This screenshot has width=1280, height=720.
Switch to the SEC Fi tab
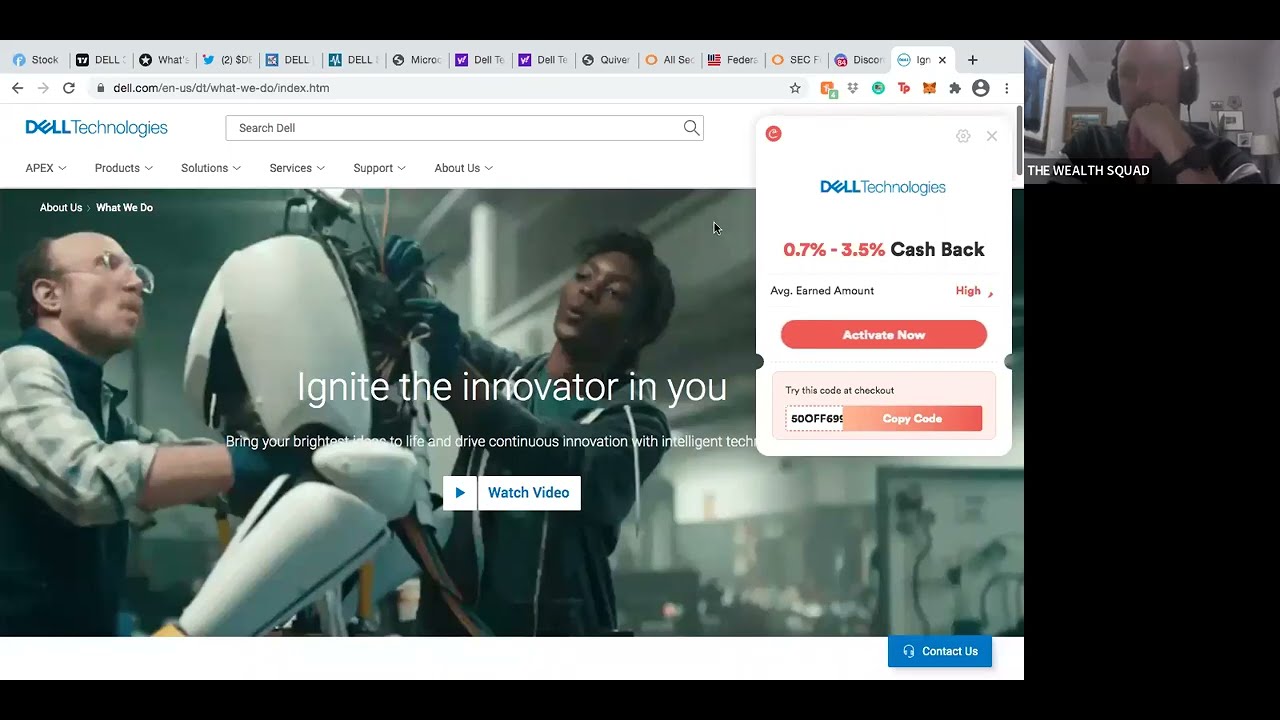click(x=796, y=60)
